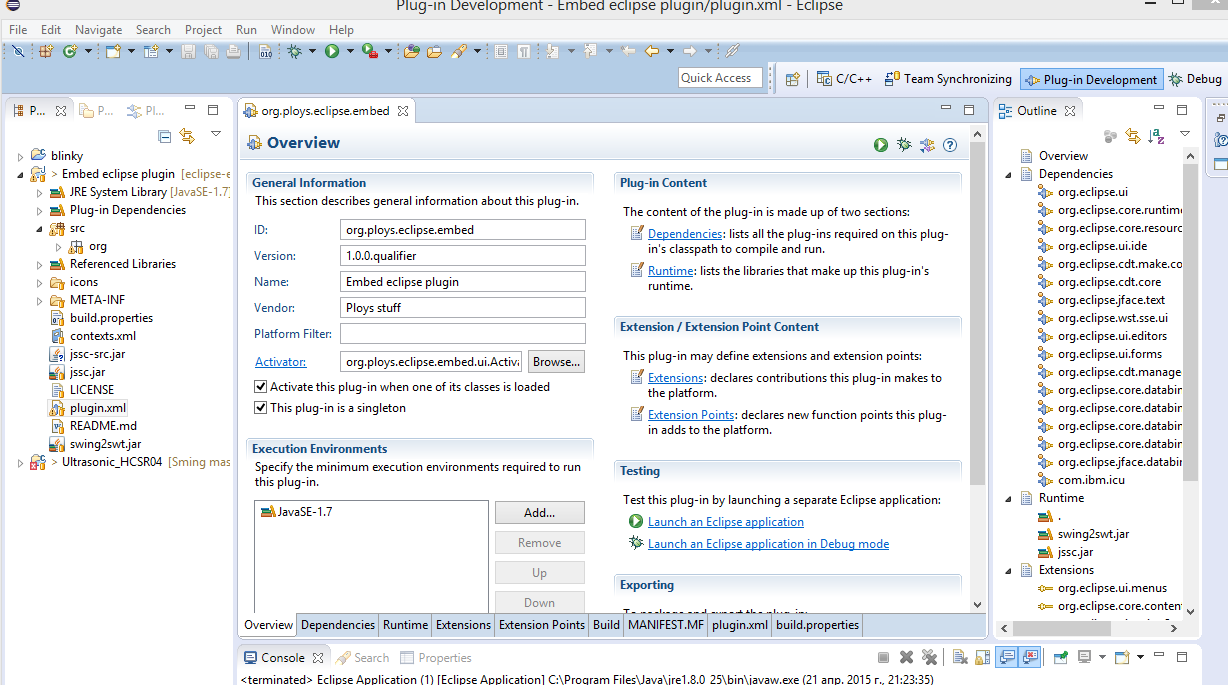Click Pin Console icon
The image size is (1228, 685).
[1060, 657]
